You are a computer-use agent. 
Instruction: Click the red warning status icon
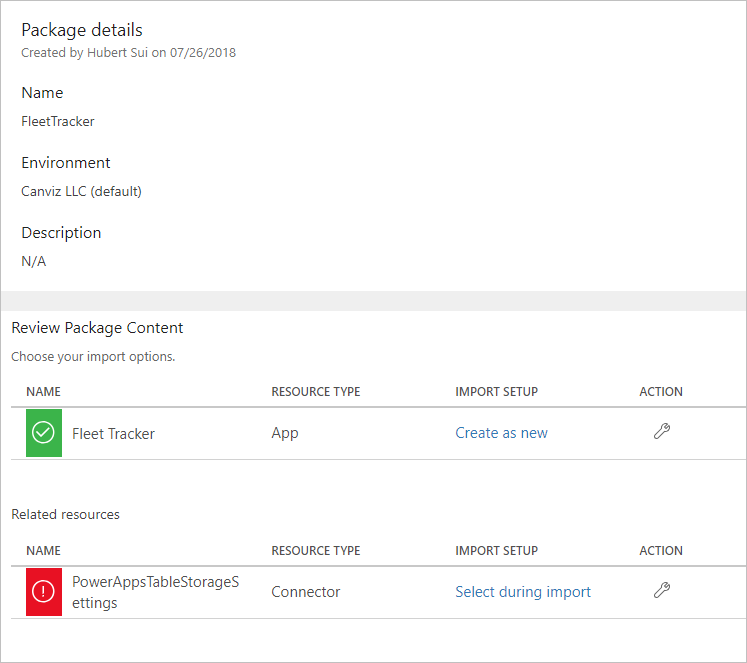[x=44, y=592]
